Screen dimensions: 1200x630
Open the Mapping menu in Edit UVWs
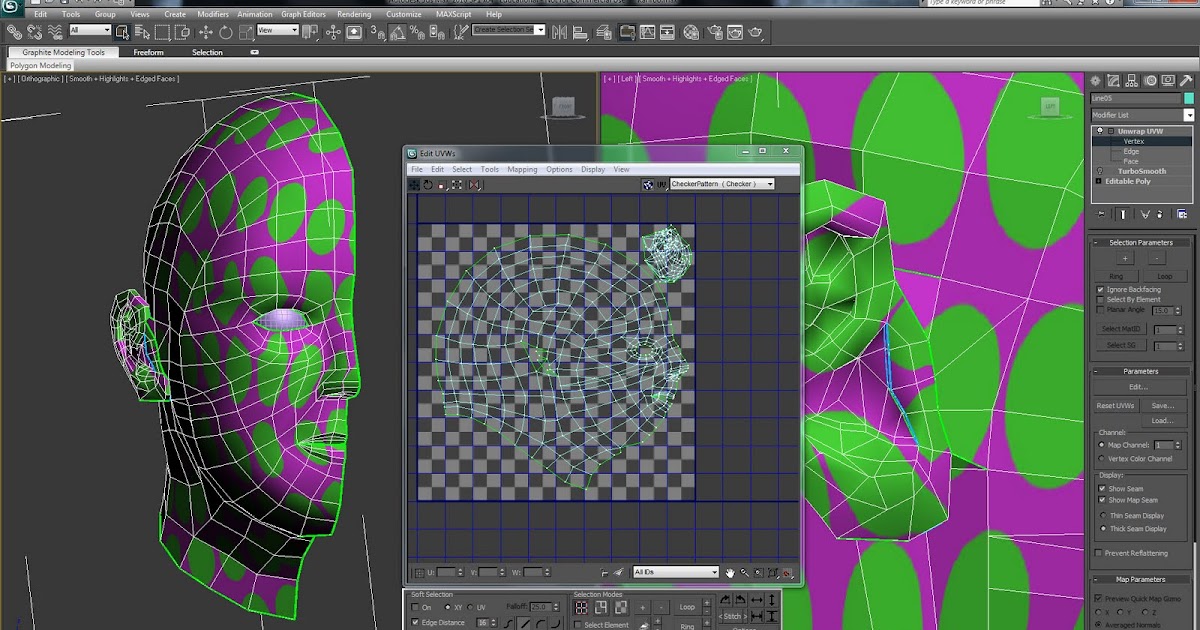pyautogui.click(x=521, y=169)
